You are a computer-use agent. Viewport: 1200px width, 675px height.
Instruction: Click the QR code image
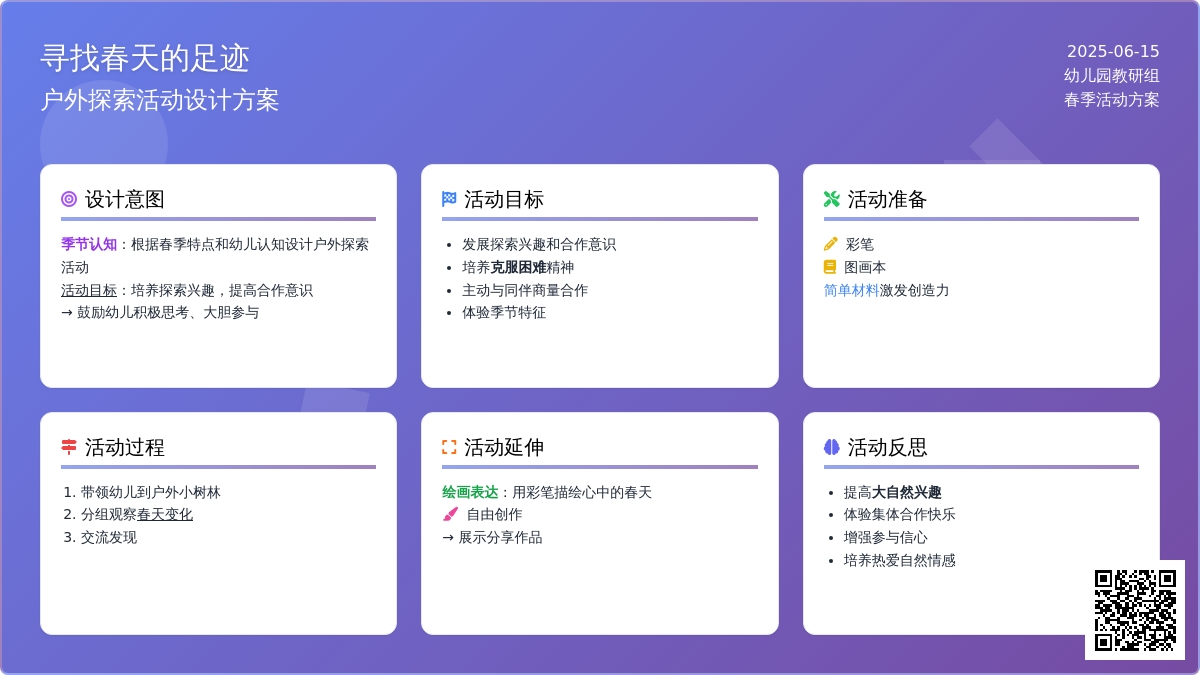(x=1135, y=610)
